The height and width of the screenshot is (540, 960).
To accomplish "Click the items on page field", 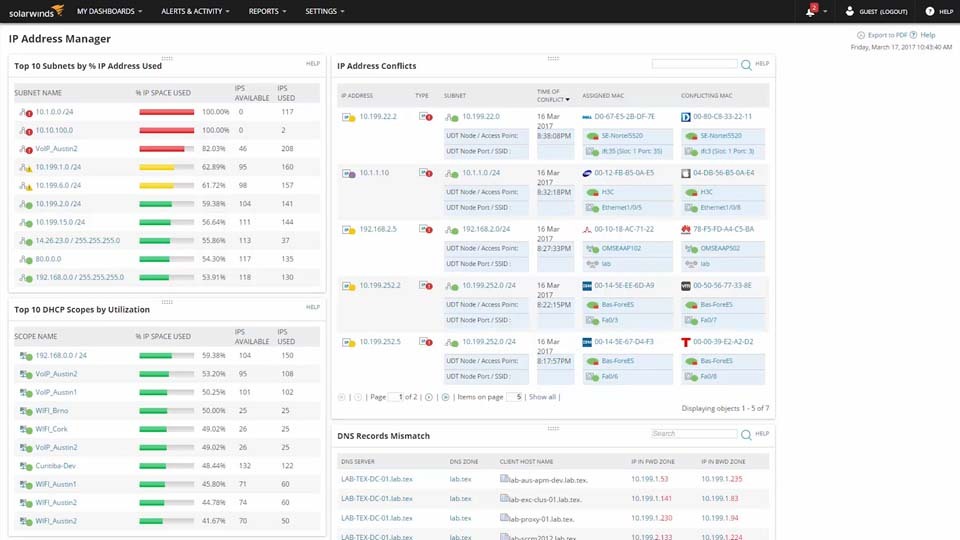I will point(514,397).
